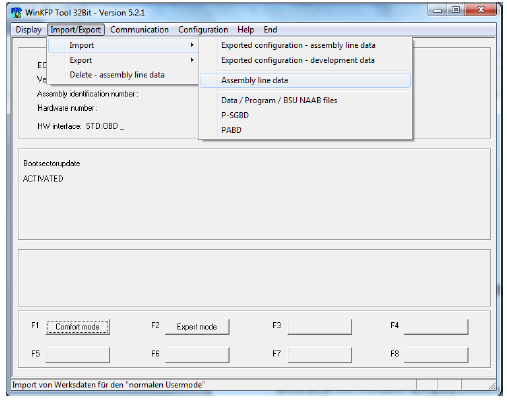Viewport: 507px width, 400px height.
Task: Click the ACTIVATED bootsector status text
Action: 43,179
